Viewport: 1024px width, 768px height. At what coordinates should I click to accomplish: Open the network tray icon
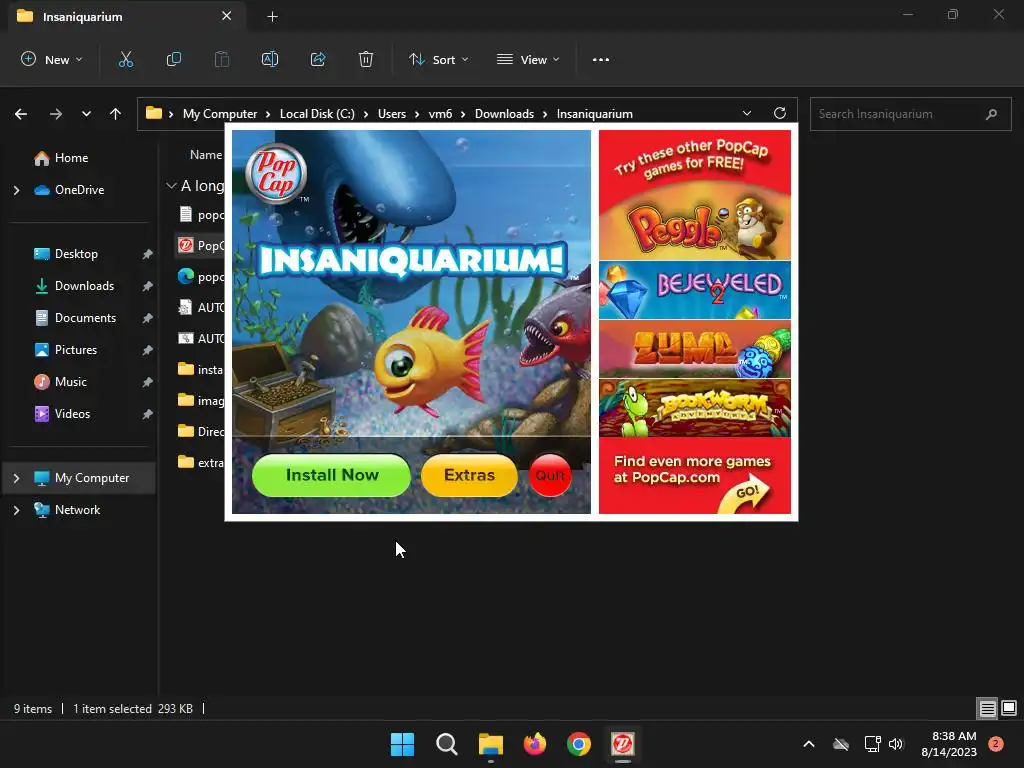[x=872, y=744]
